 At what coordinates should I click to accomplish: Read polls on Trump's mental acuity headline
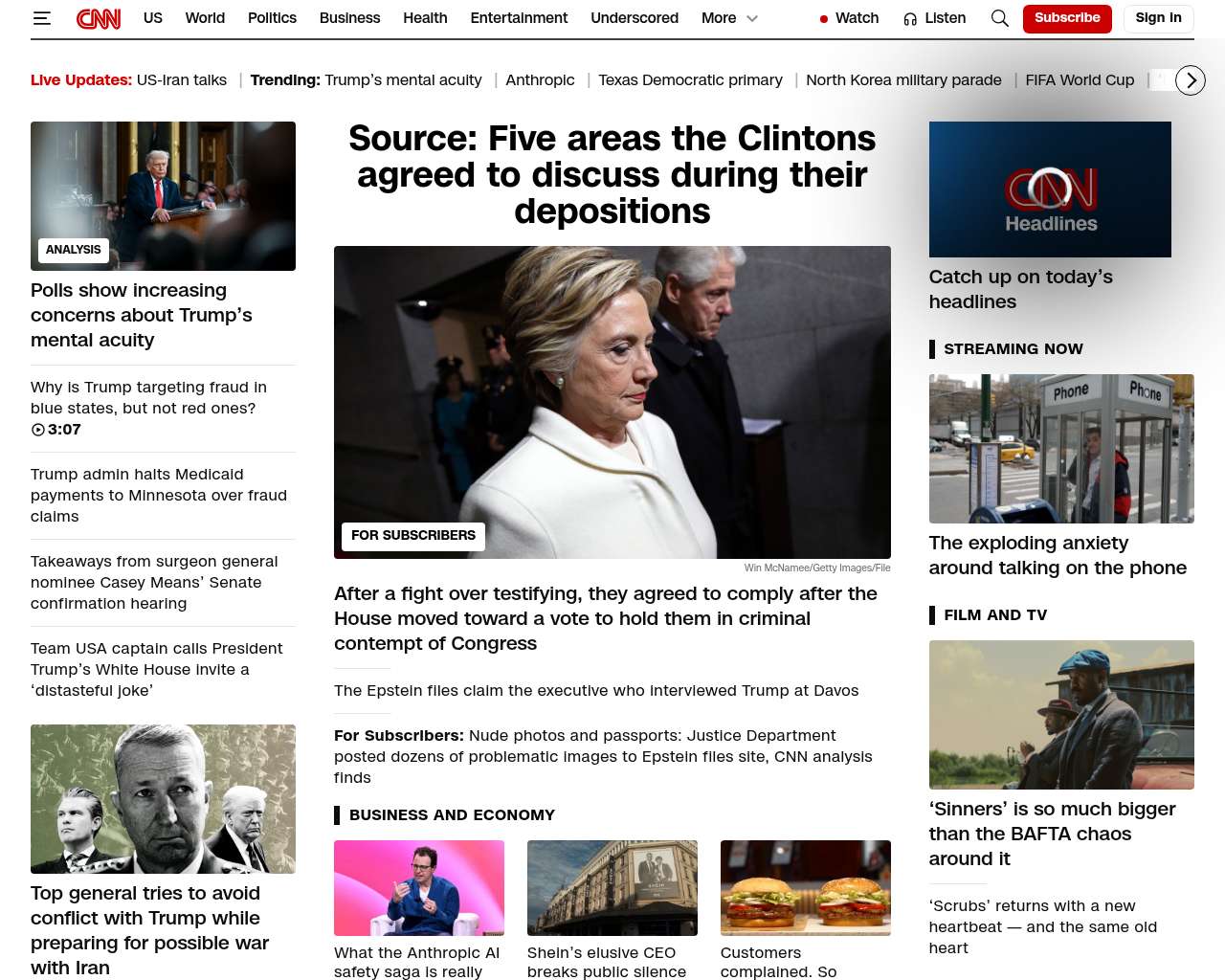pos(142,315)
